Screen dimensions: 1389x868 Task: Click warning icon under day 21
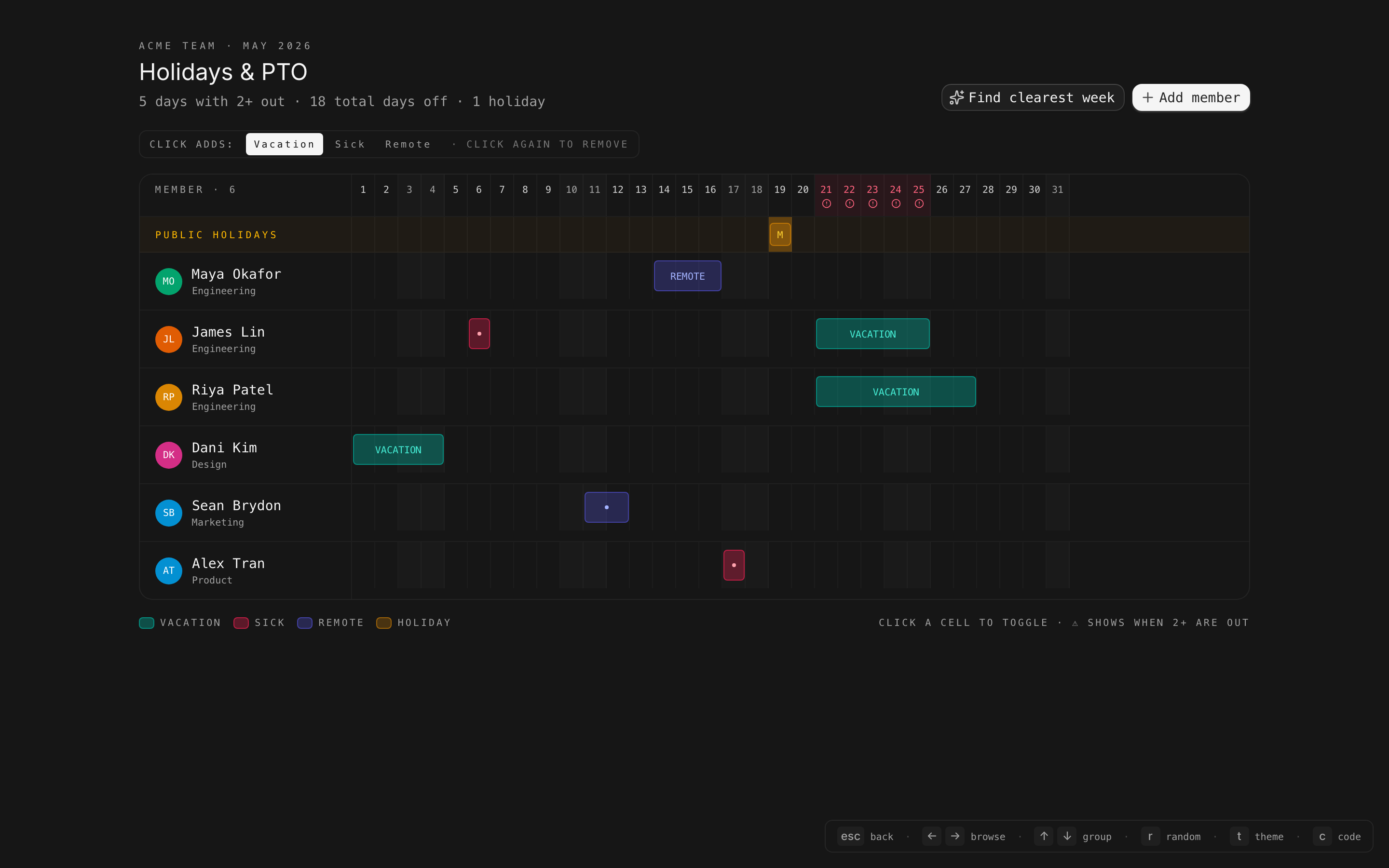(826, 204)
